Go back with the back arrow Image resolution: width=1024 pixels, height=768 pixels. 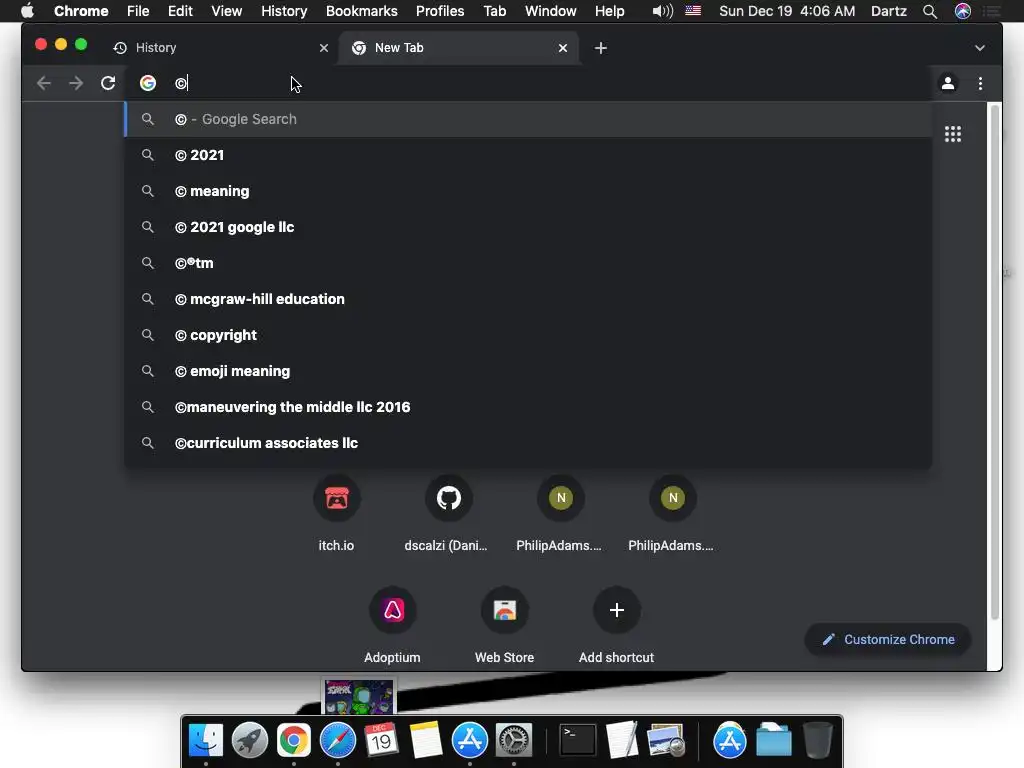click(x=44, y=83)
